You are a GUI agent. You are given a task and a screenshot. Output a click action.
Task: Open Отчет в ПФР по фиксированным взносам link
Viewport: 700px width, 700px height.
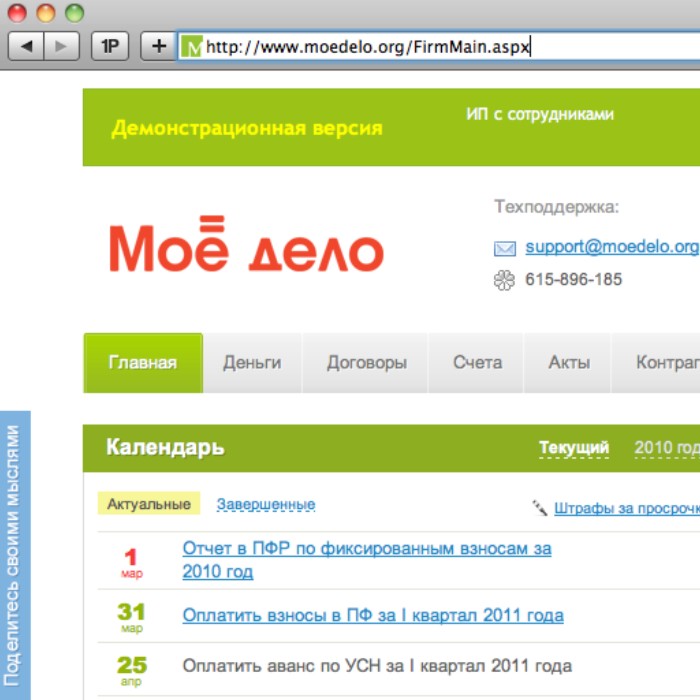366,549
